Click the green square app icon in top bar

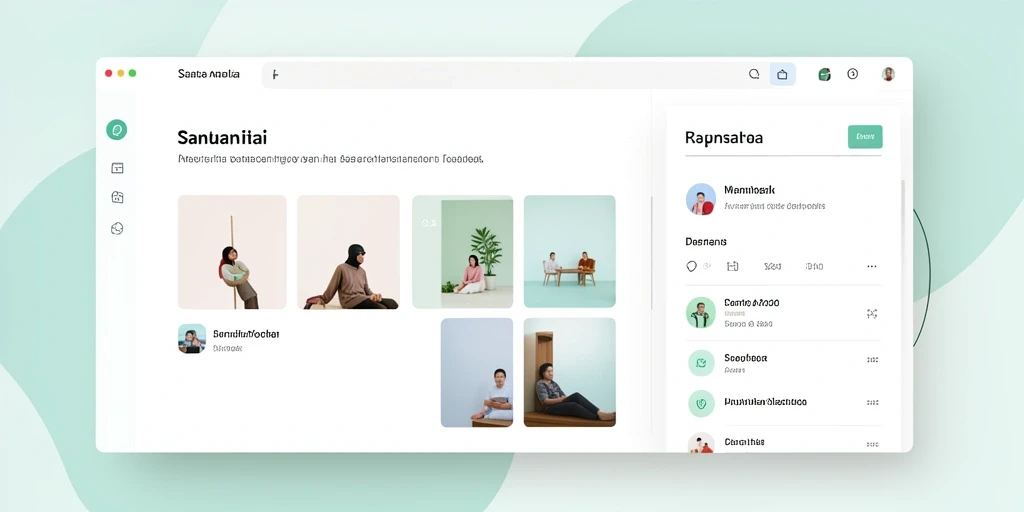824,74
